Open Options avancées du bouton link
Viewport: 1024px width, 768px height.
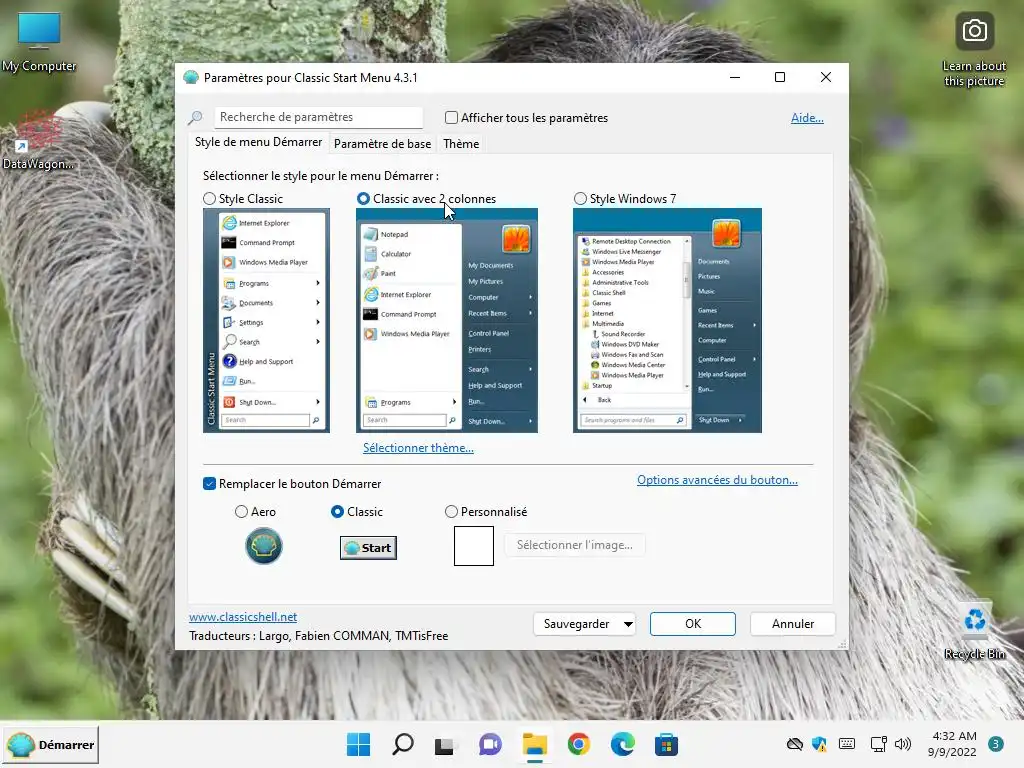pos(717,480)
